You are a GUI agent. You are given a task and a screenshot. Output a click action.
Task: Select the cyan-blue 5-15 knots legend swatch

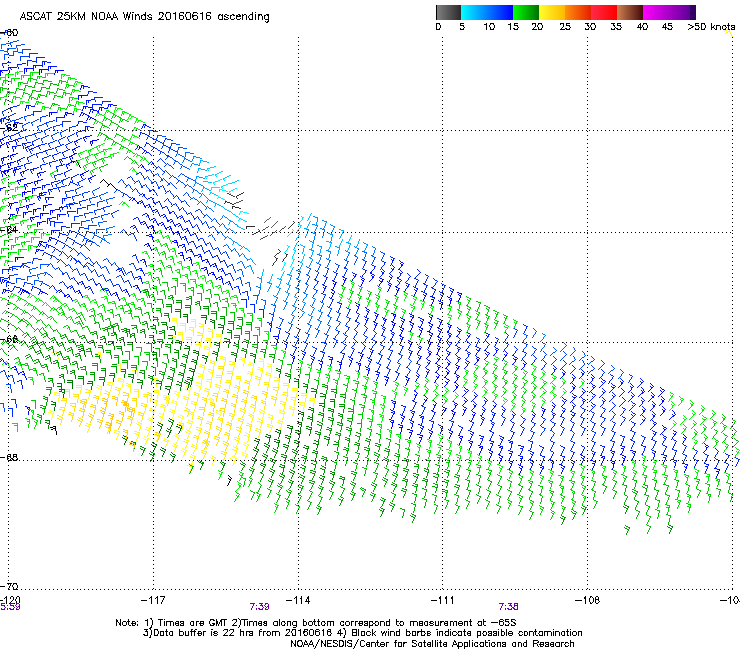click(x=487, y=12)
